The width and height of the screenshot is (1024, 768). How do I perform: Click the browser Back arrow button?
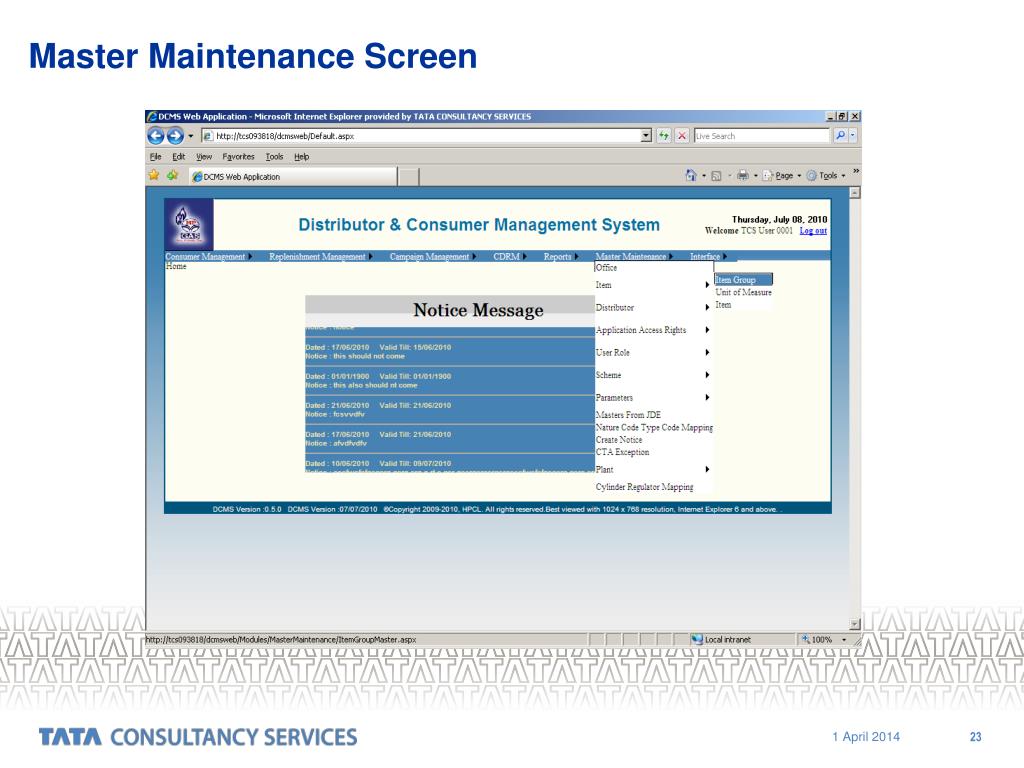(155, 136)
